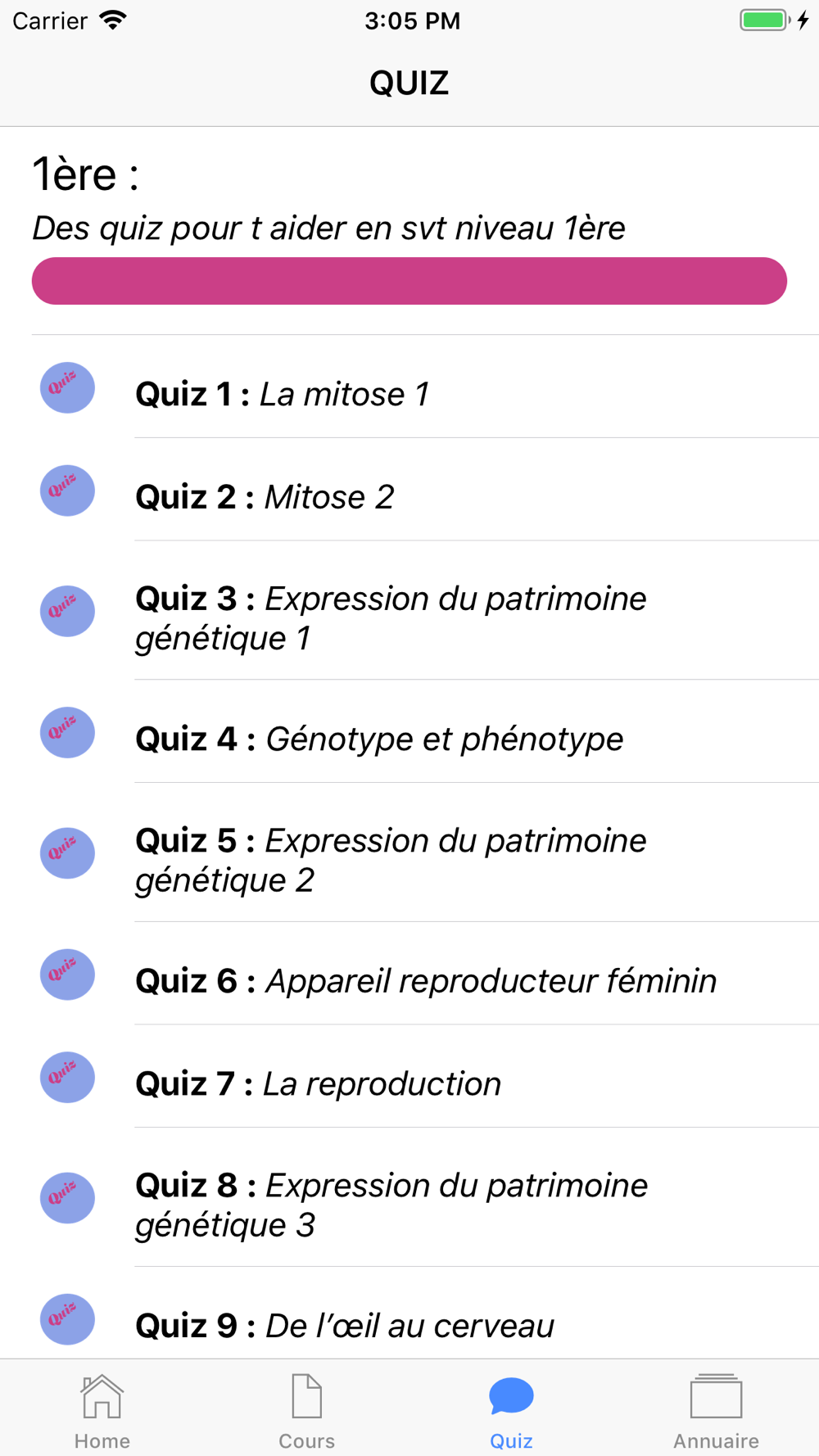
Task: Tap the quiz badge icon beside Quiz 4
Action: 67,732
